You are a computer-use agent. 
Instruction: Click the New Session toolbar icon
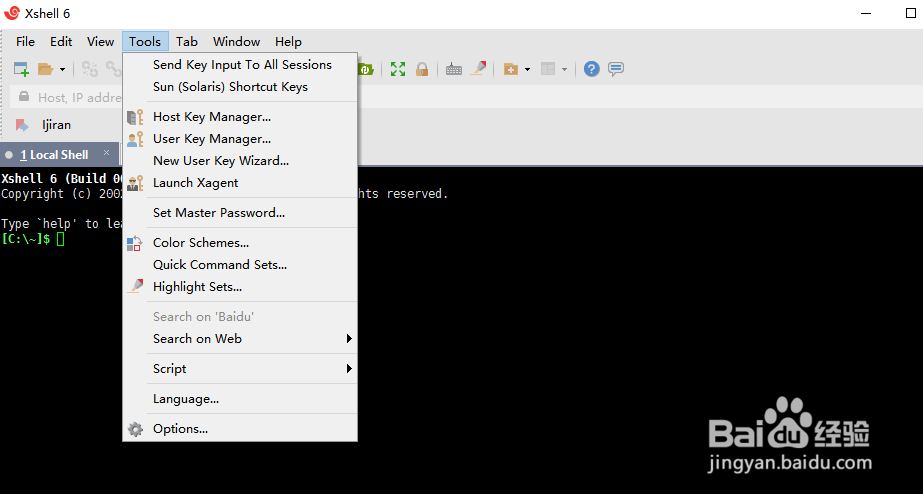click(21, 69)
